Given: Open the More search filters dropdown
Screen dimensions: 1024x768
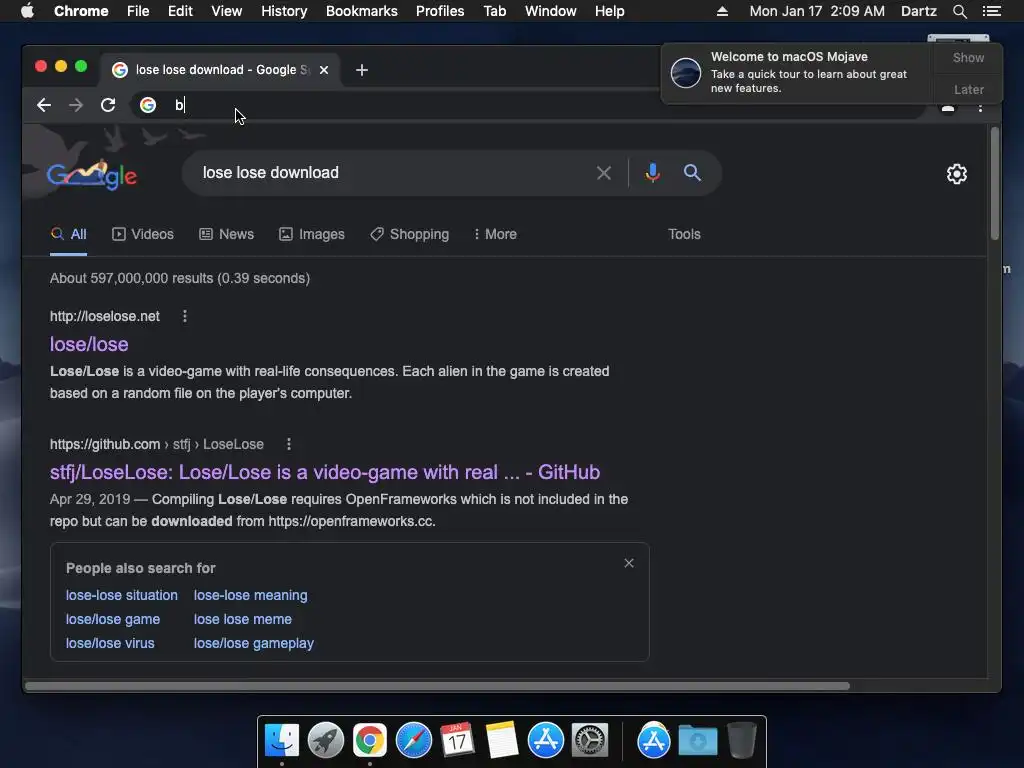Looking at the screenshot, I should pyautogui.click(x=496, y=234).
